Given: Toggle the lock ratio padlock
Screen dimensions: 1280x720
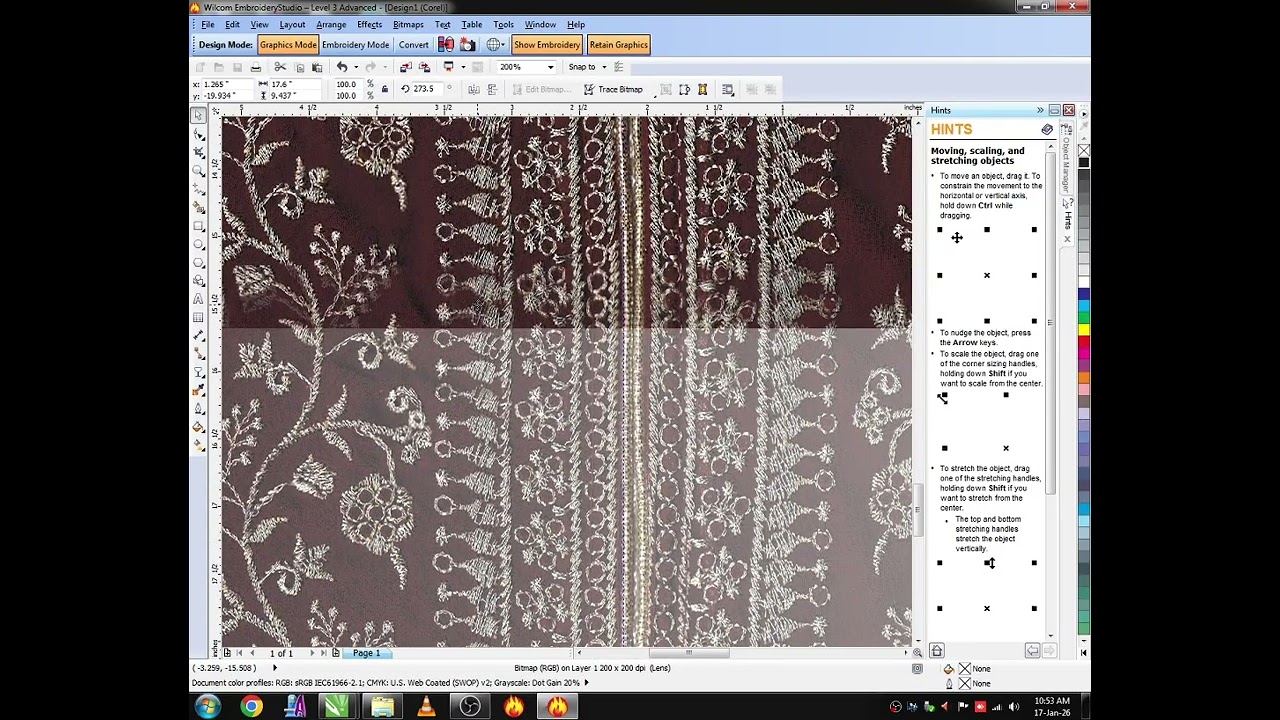Looking at the screenshot, I should [385, 89].
